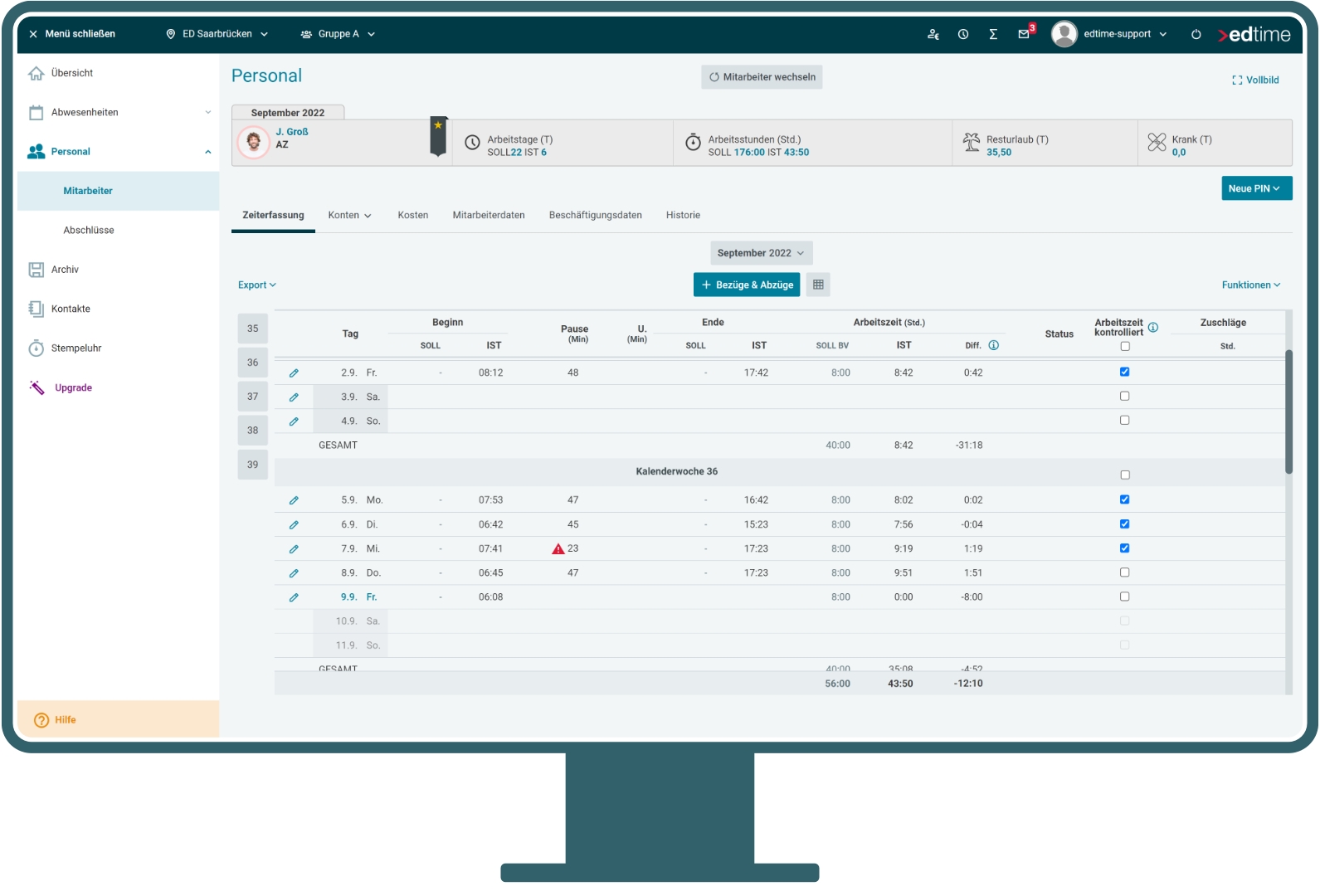Edit the 5.9. Mo. time entry
The height and width of the screenshot is (896, 1320).
pyautogui.click(x=294, y=500)
